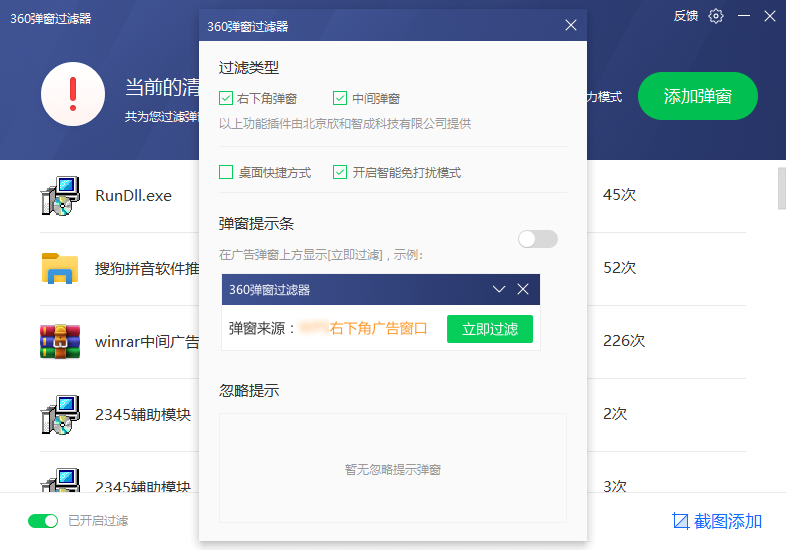Viewport: 786px width, 550px height.
Task: Open settings via the gear icon
Action: 716,16
